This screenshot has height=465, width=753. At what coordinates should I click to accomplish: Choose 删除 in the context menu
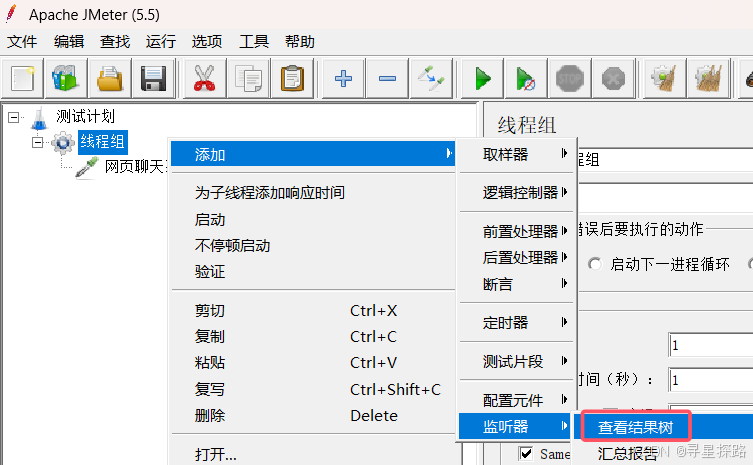313,416
